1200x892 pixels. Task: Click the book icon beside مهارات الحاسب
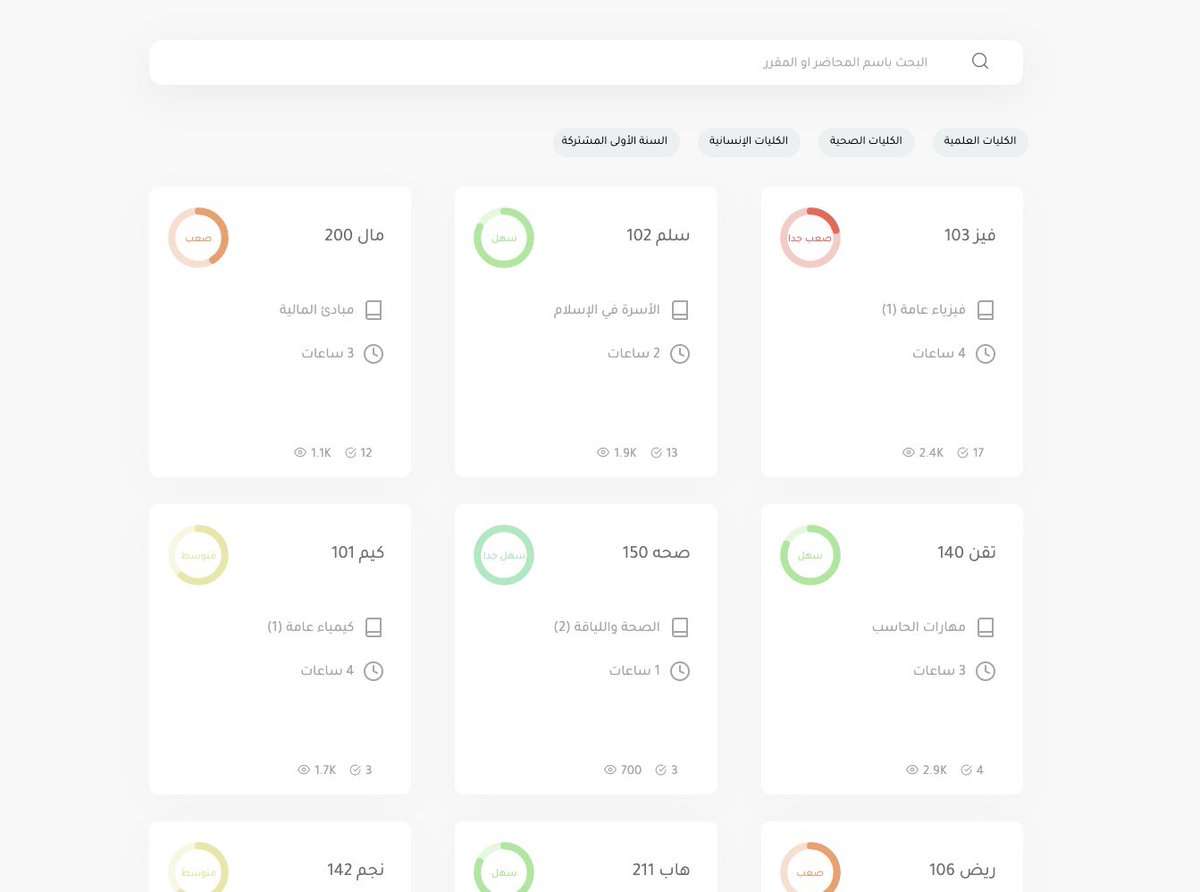click(985, 627)
